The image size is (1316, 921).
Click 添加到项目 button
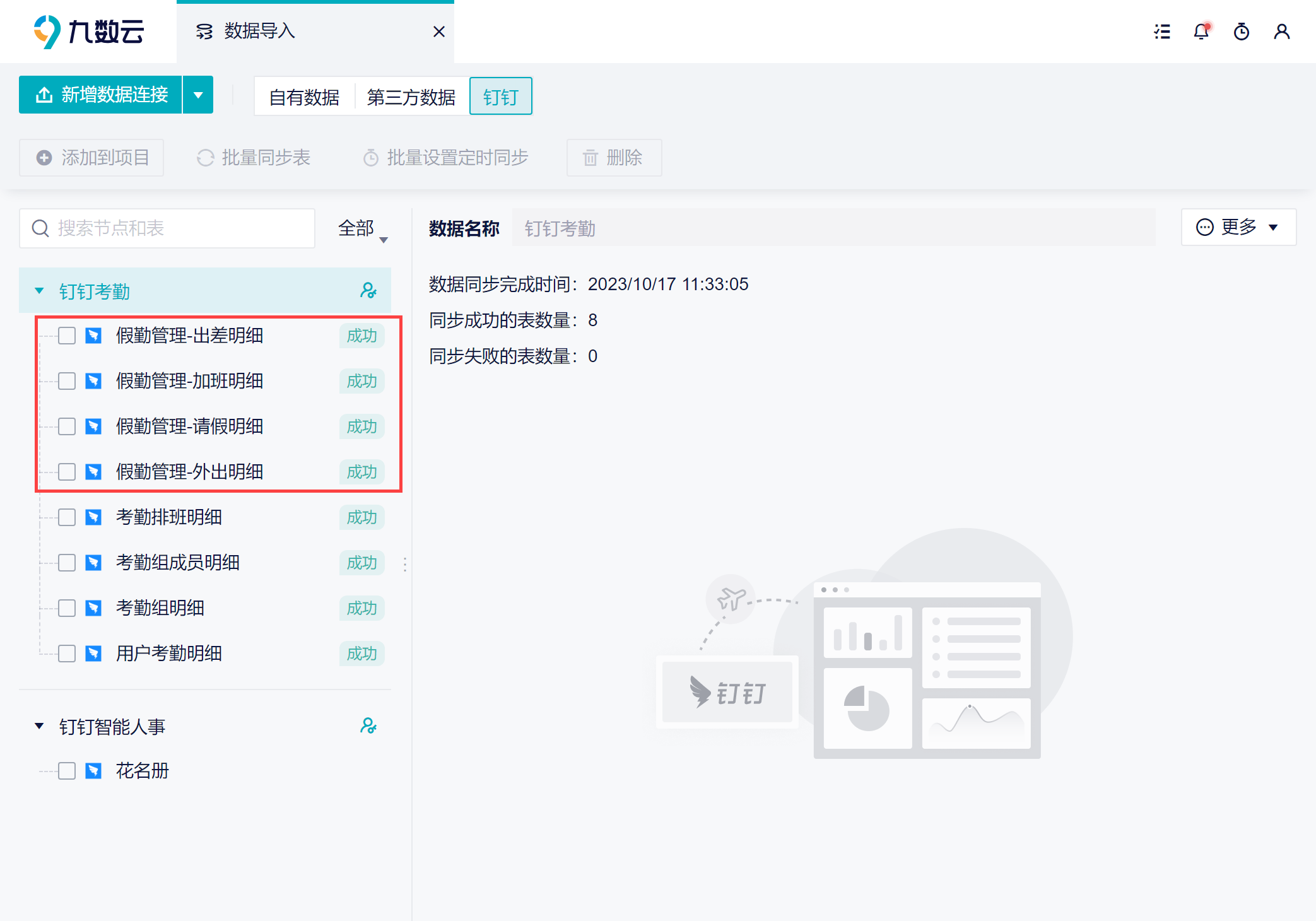tap(91, 158)
